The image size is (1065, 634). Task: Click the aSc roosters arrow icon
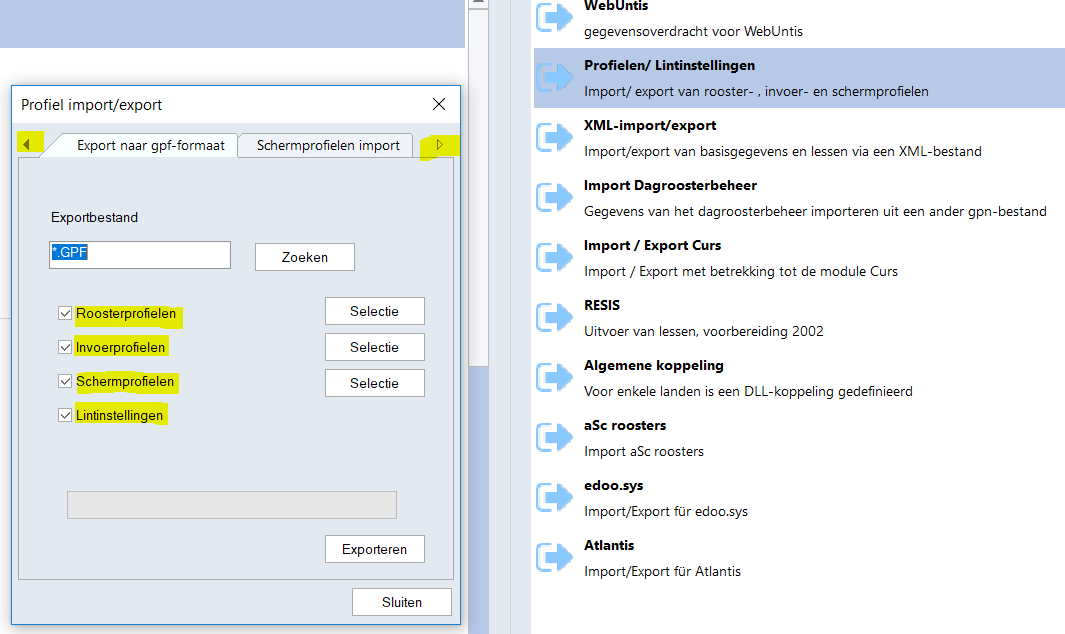click(554, 438)
